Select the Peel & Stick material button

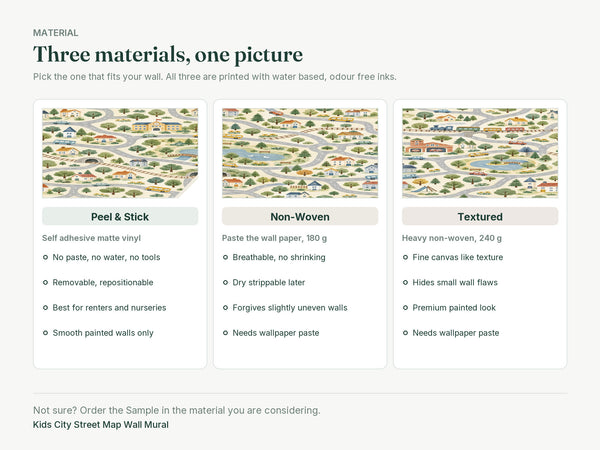tap(120, 217)
